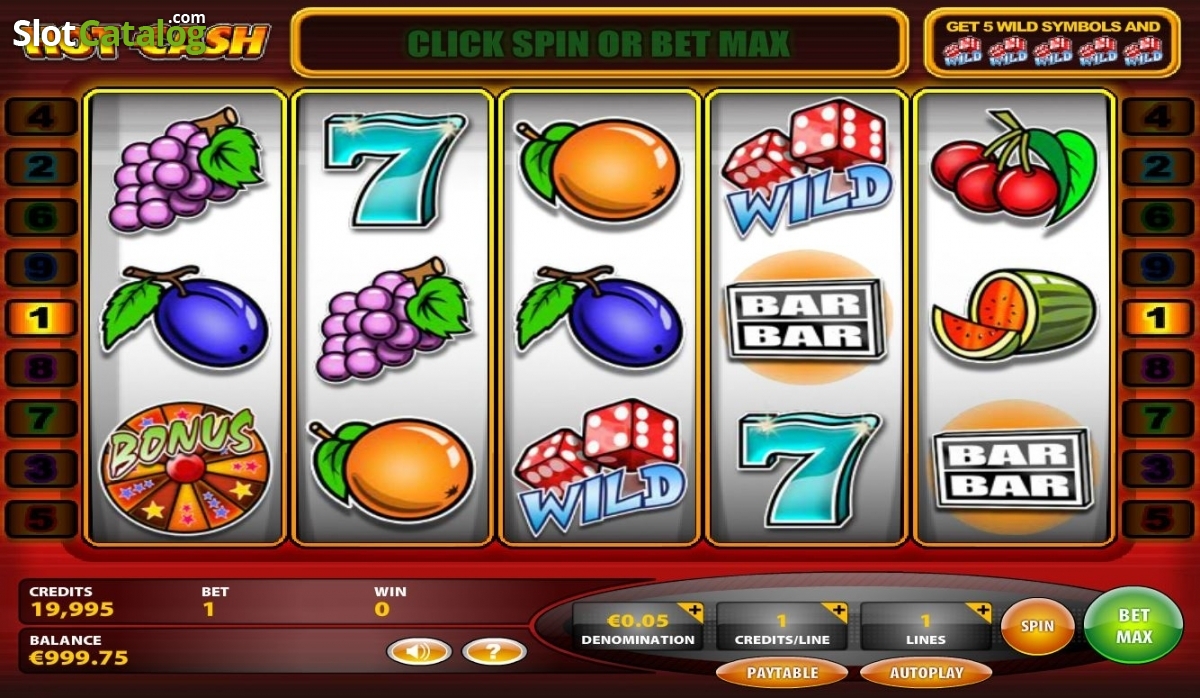Open help via question mark button
This screenshot has height=698, width=1200.
(x=494, y=652)
